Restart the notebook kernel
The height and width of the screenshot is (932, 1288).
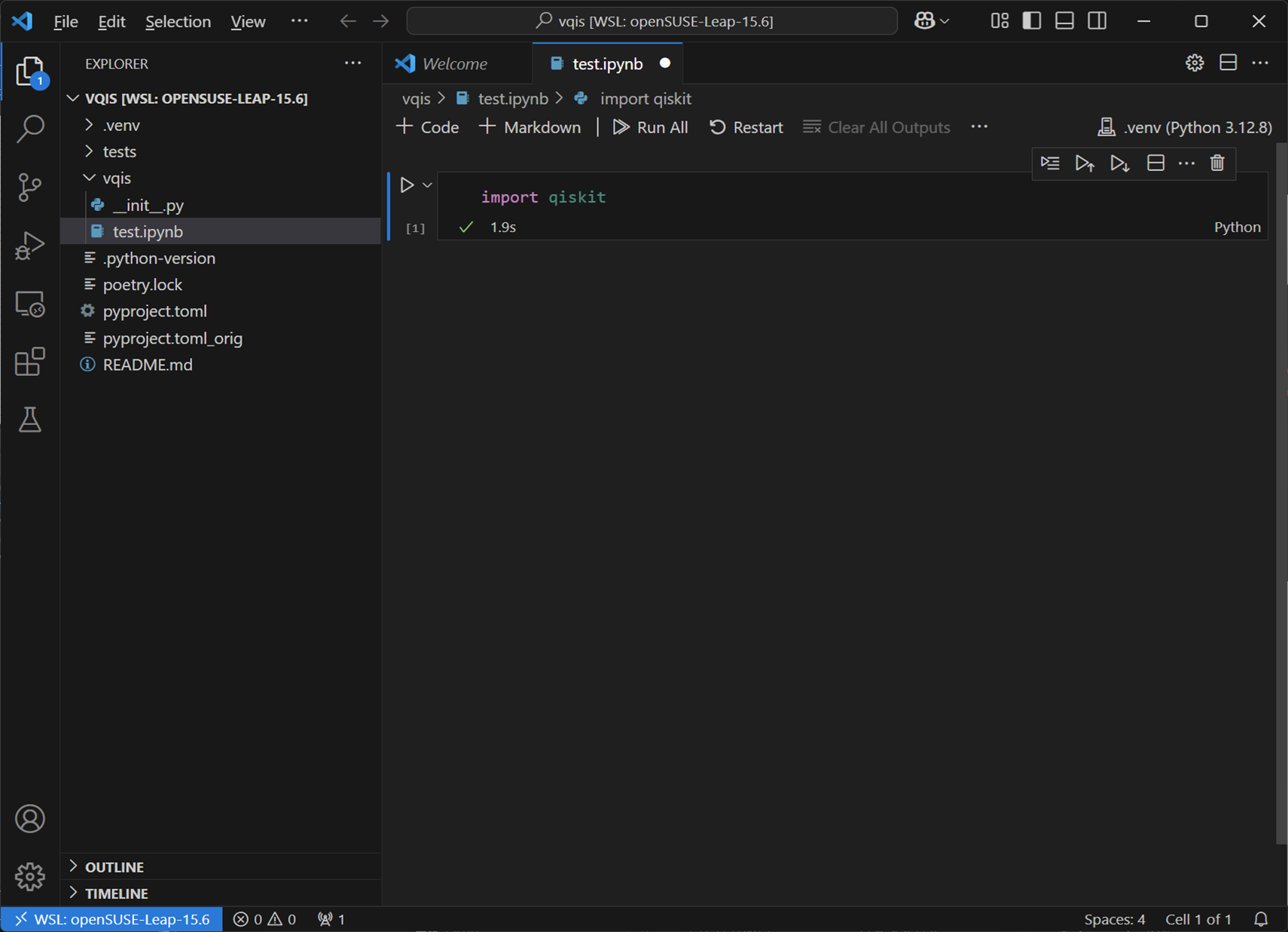coord(746,127)
